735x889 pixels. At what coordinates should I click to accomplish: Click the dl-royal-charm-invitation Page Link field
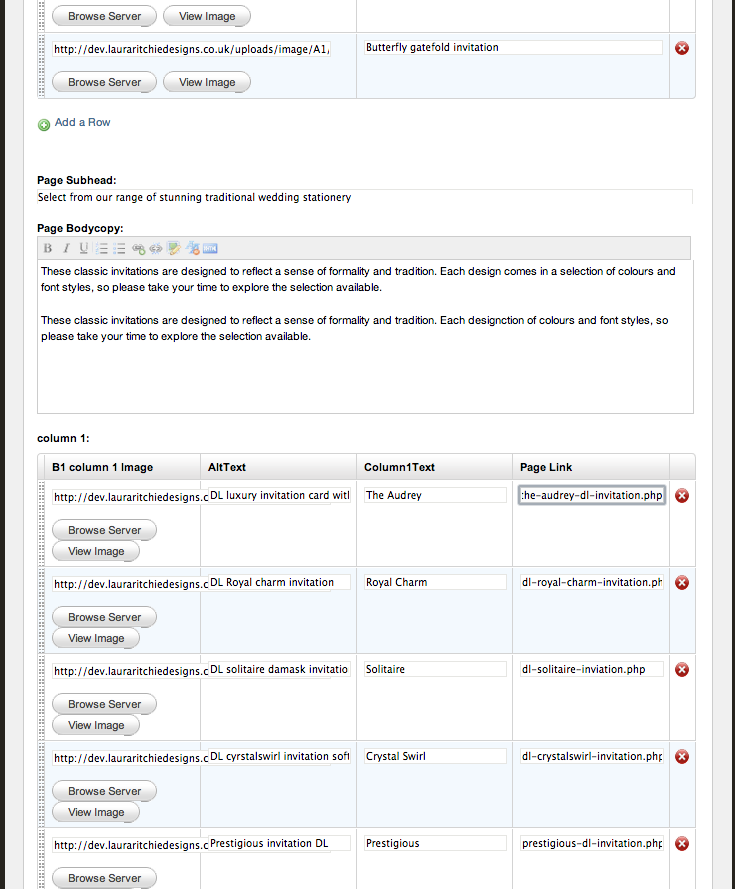click(592, 582)
